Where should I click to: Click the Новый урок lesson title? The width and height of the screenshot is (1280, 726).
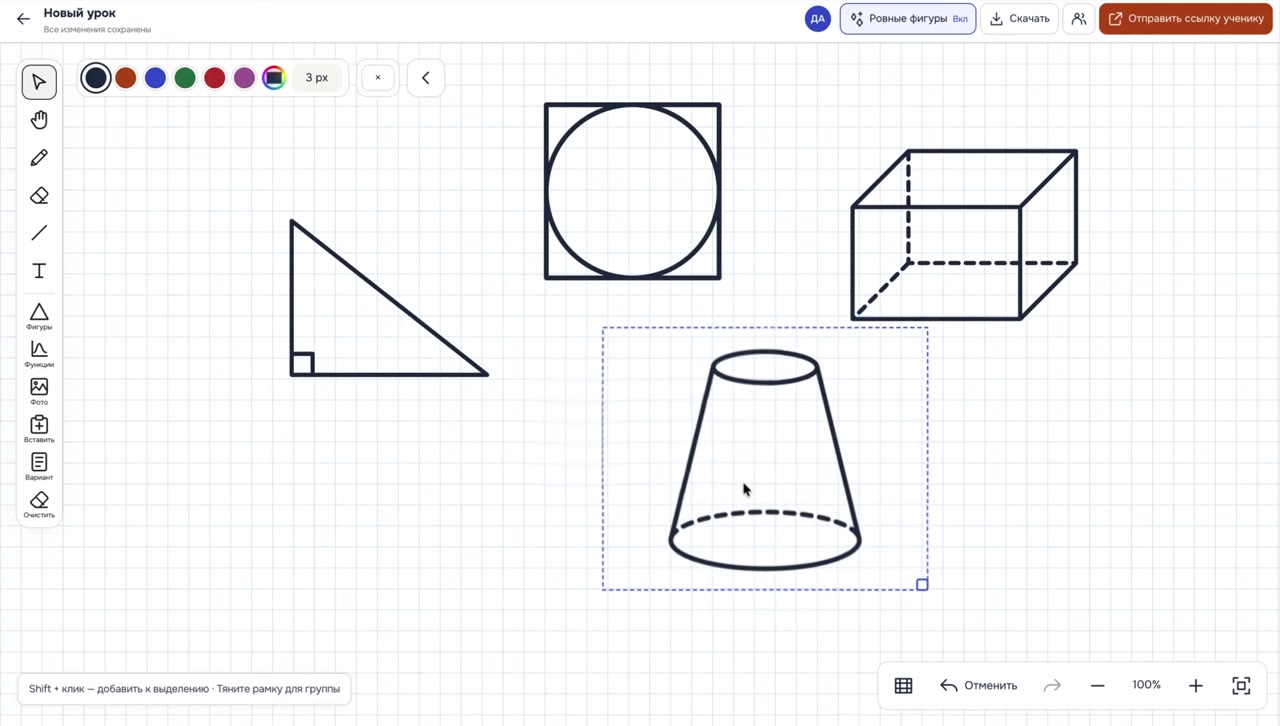(80, 13)
